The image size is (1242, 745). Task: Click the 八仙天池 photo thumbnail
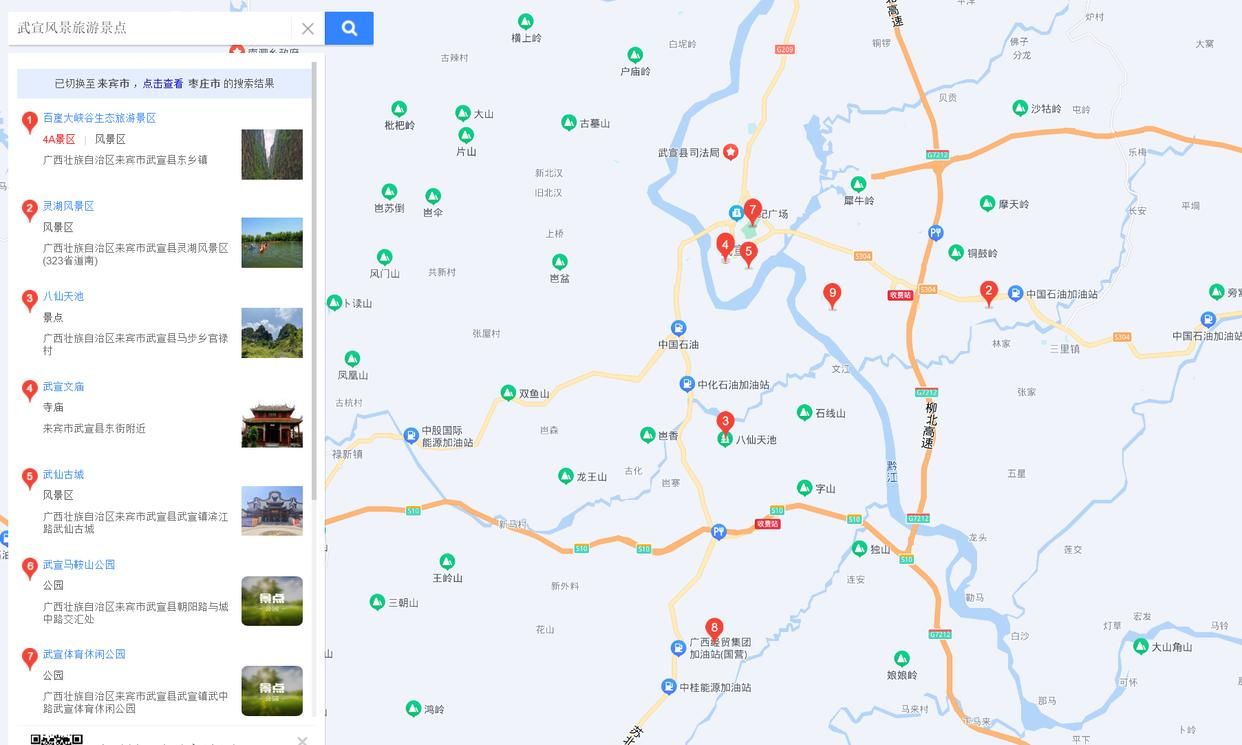(x=272, y=333)
